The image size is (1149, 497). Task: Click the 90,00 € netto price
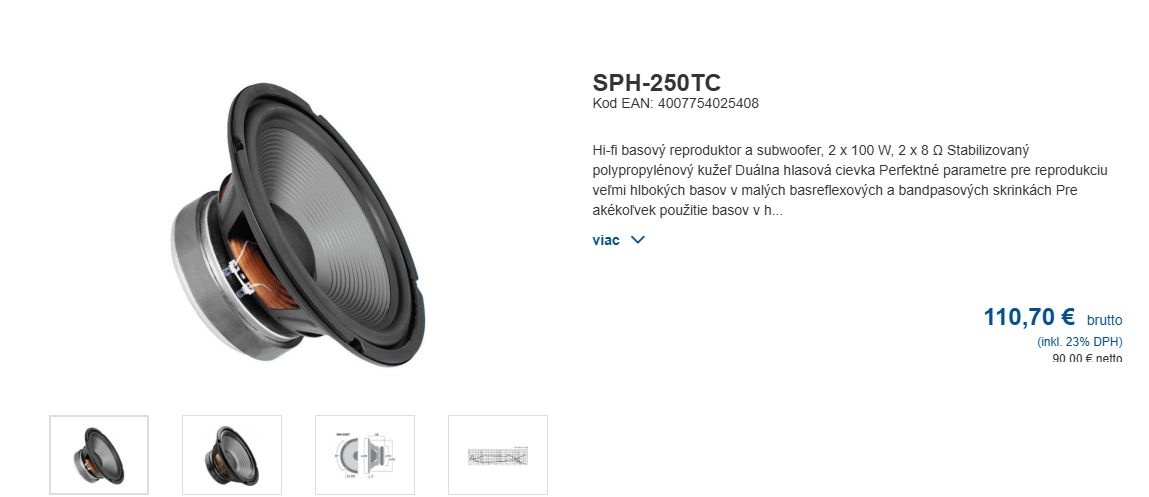1087,358
